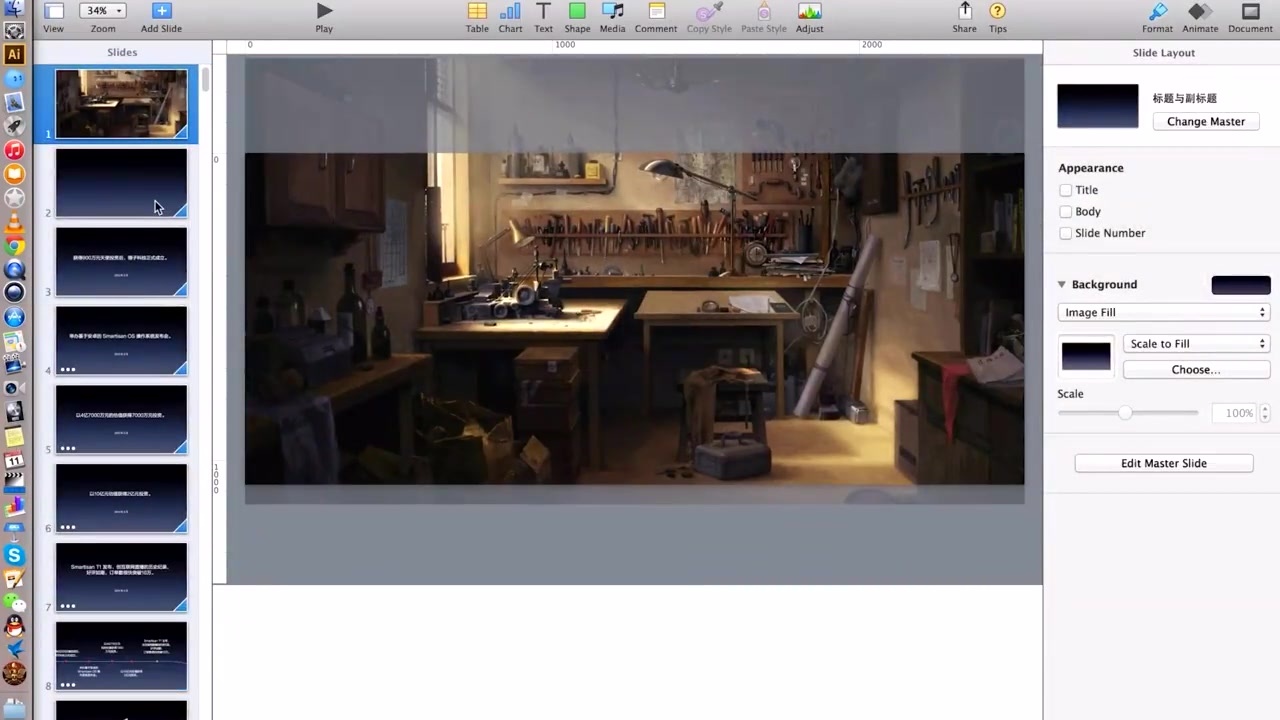
Task: Open the Background color preset swatch
Action: pyautogui.click(x=1241, y=285)
